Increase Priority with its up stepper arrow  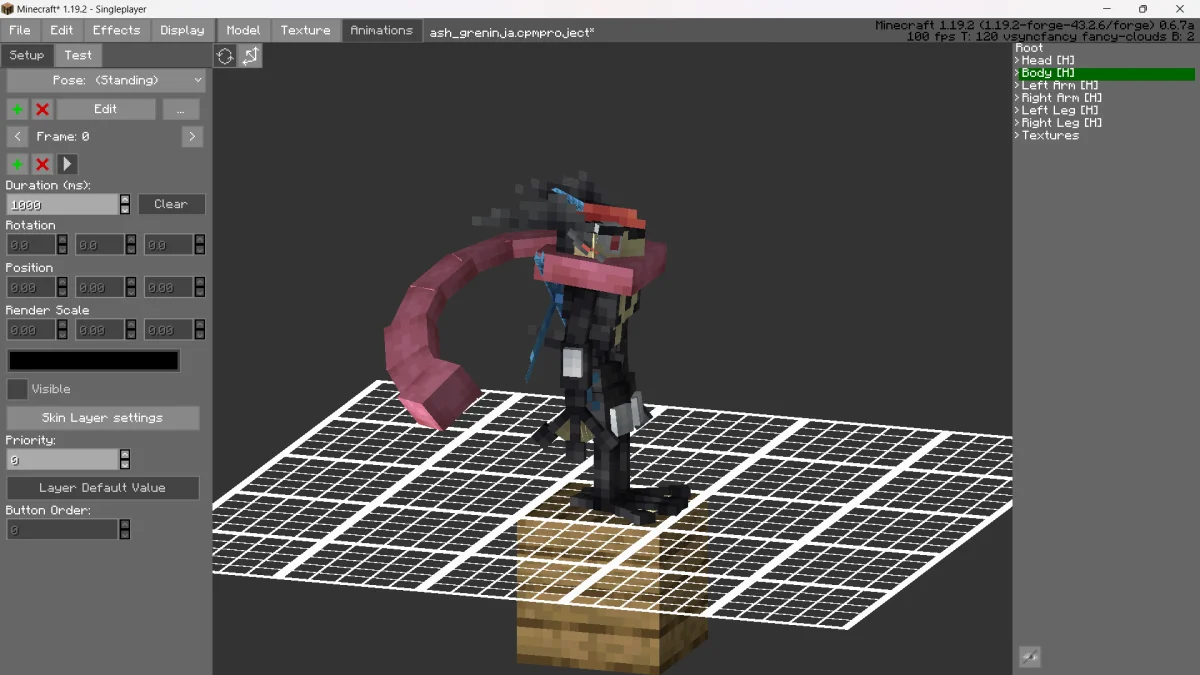[x=124, y=455]
